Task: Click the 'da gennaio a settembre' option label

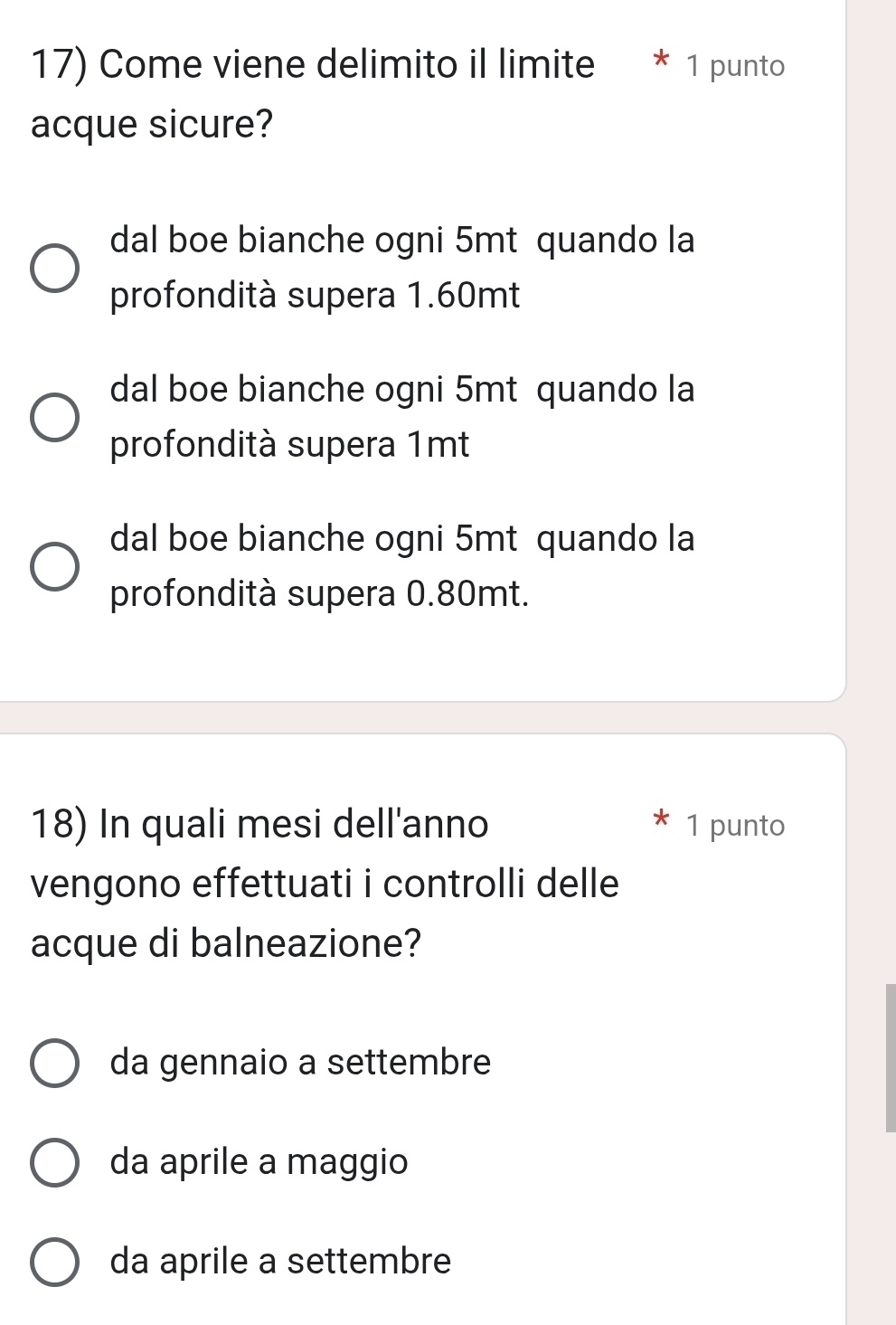Action: tap(300, 1062)
